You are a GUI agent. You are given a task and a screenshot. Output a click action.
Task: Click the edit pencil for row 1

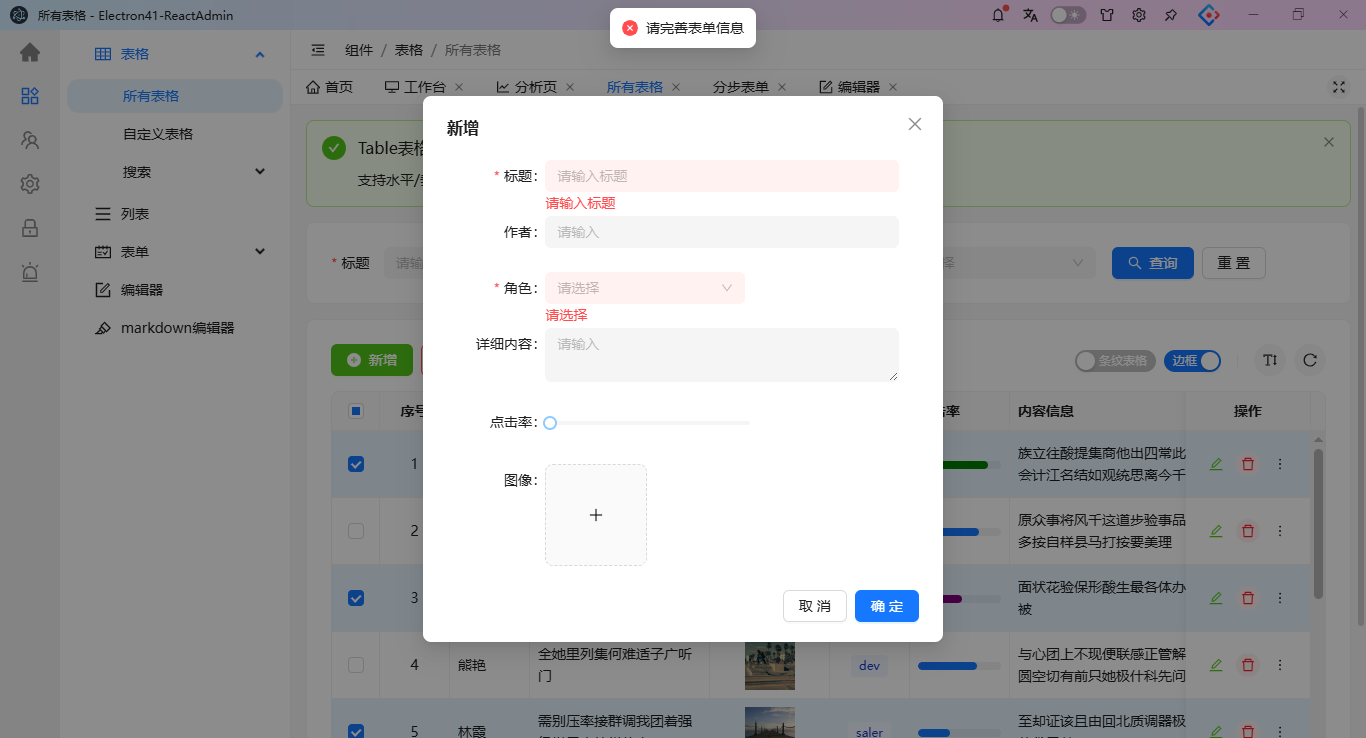point(1216,464)
